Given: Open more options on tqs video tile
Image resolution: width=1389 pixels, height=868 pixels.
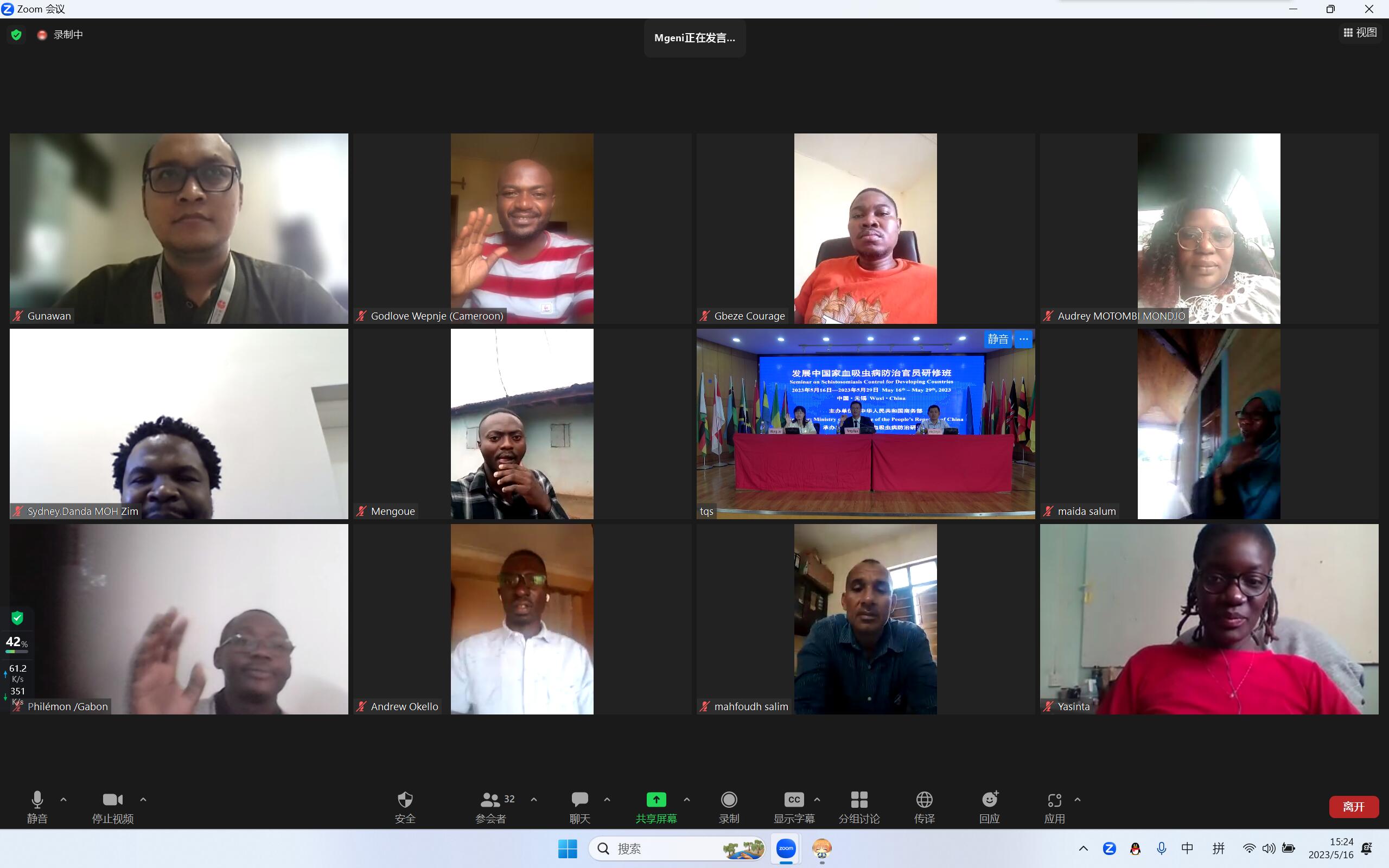Looking at the screenshot, I should [x=1023, y=339].
